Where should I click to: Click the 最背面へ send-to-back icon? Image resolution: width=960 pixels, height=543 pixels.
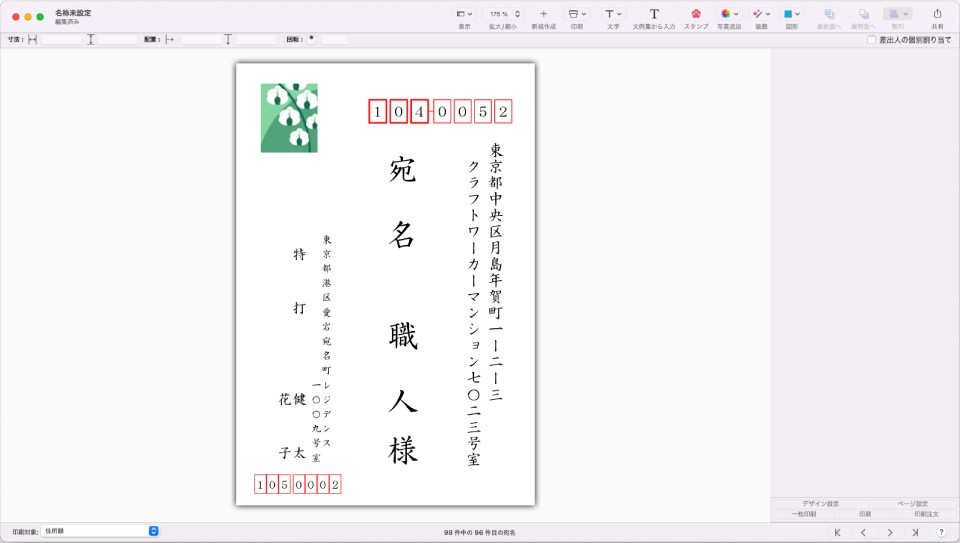[x=863, y=13]
